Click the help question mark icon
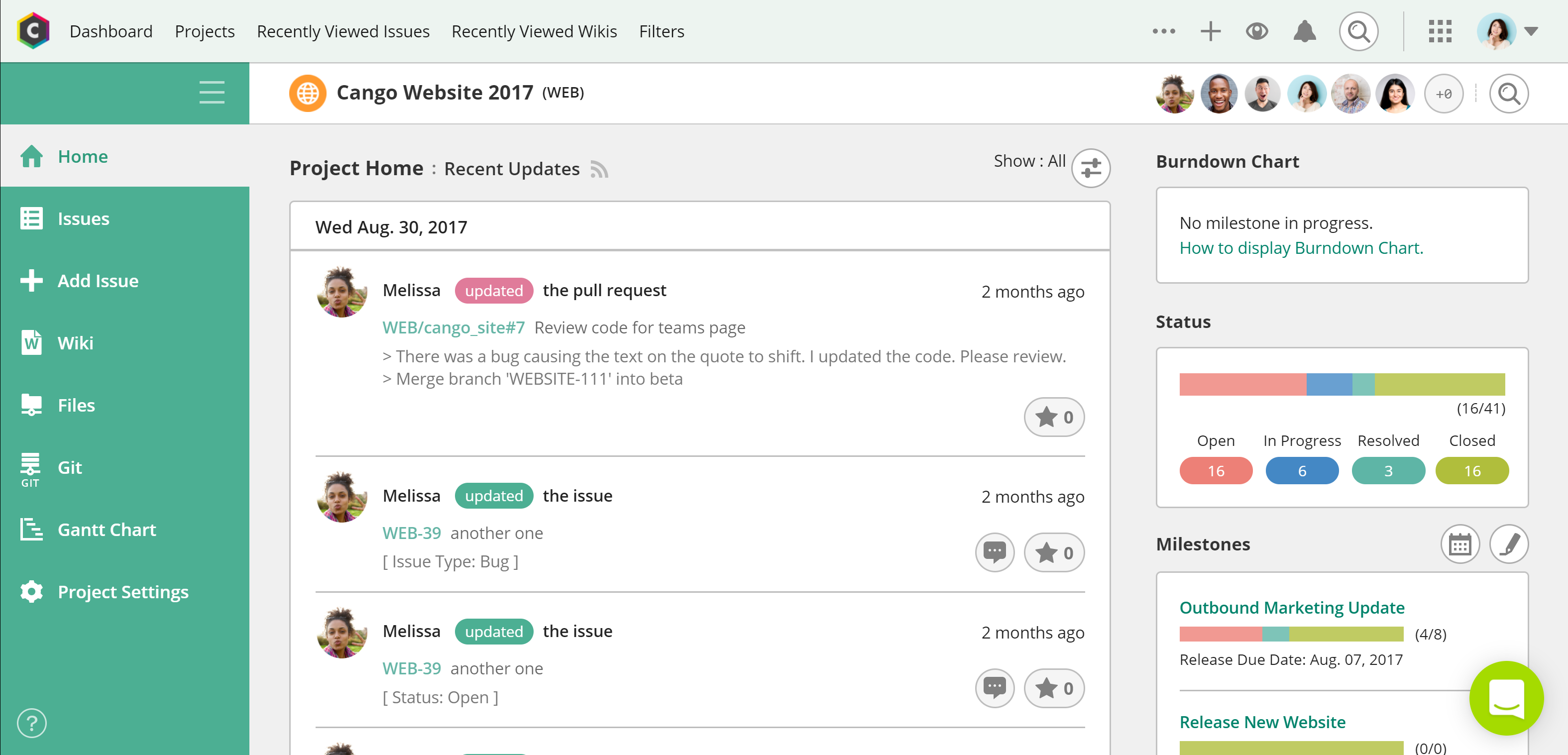Image resolution: width=1568 pixels, height=755 pixels. [32, 723]
